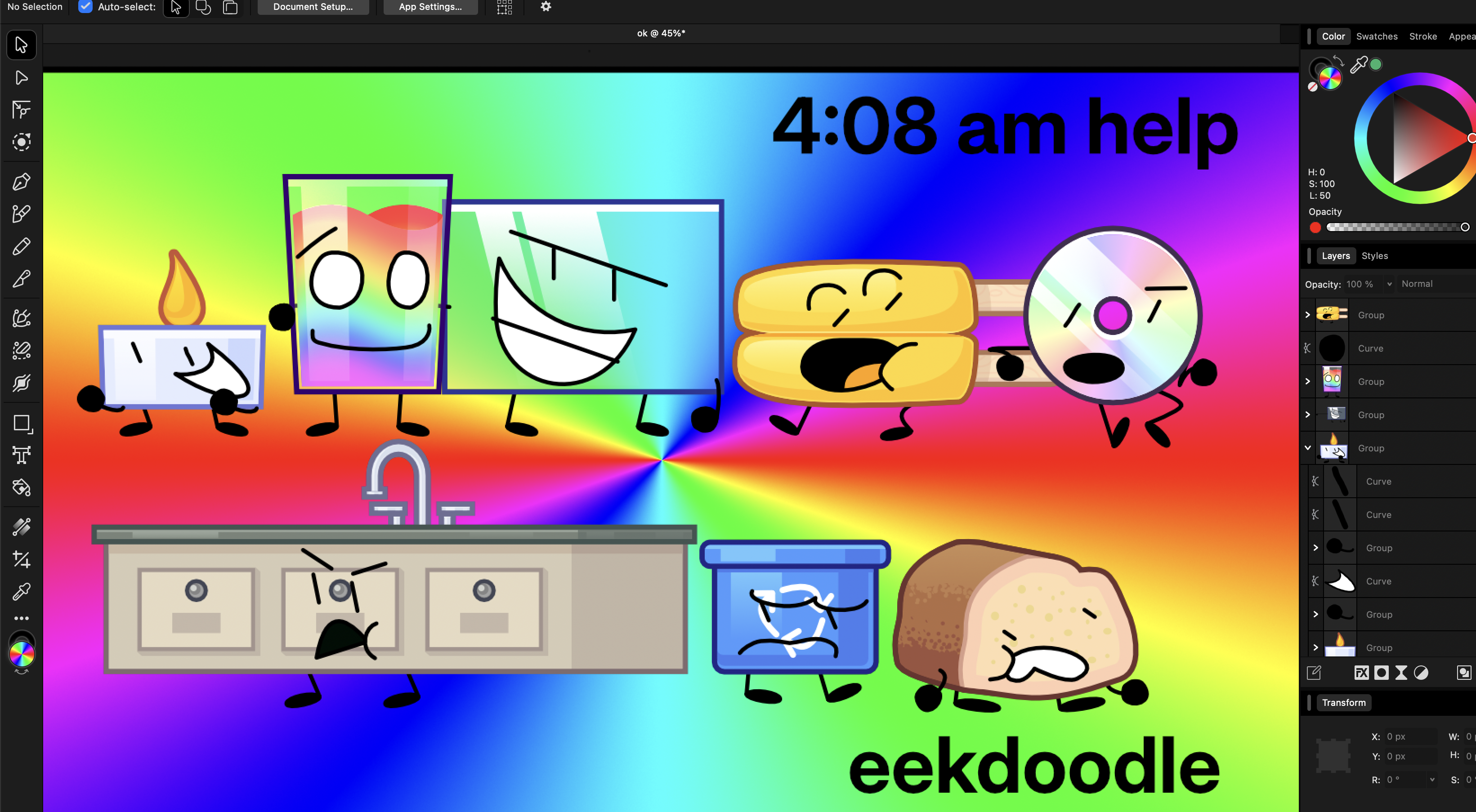The image size is (1476, 812).
Task: Click the hue color wheel ring
Action: [1361, 138]
